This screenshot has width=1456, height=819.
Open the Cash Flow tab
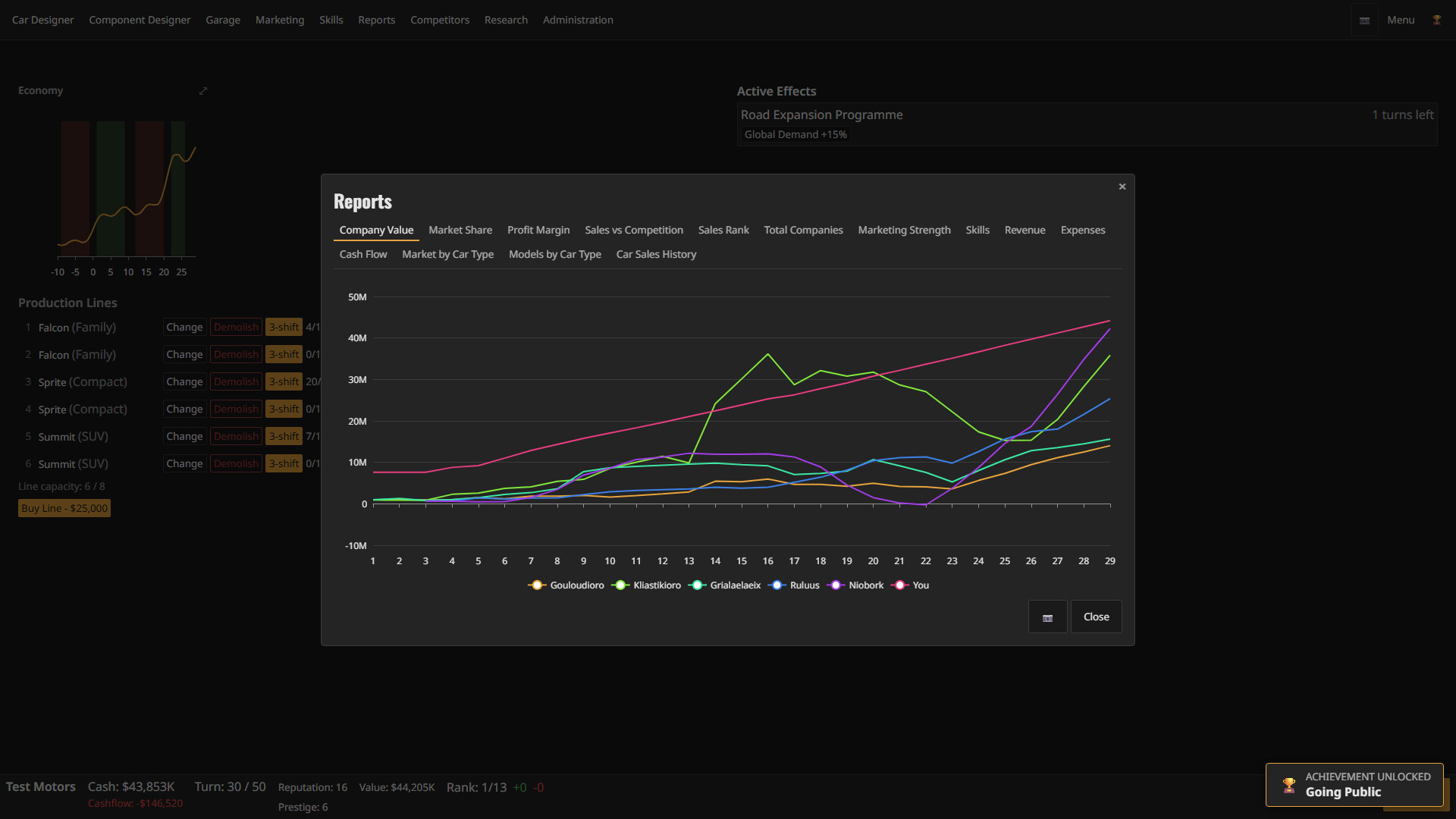tap(363, 254)
